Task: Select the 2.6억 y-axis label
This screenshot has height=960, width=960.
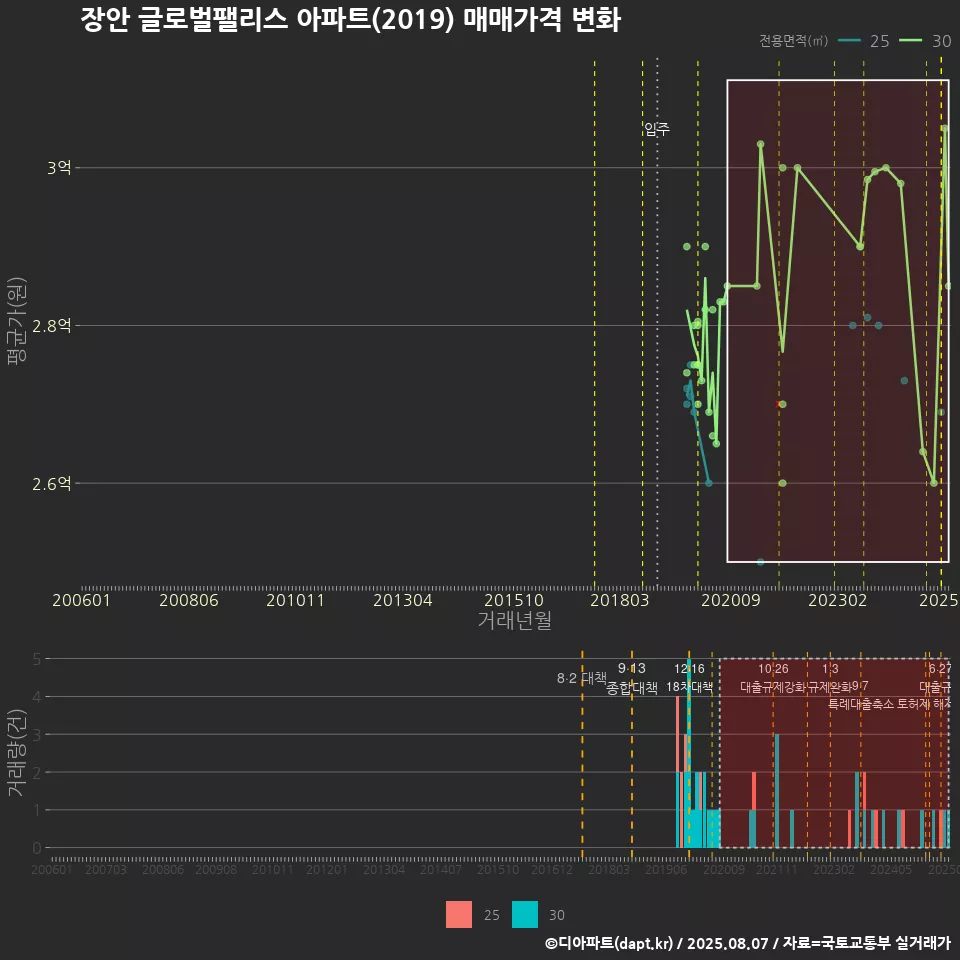Action: 52,484
